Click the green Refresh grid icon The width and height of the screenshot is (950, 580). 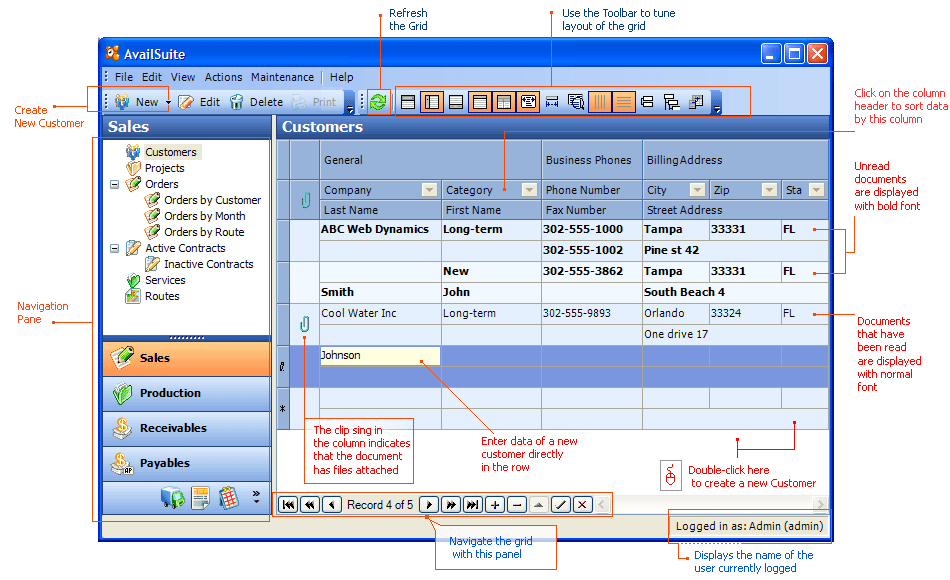point(378,102)
